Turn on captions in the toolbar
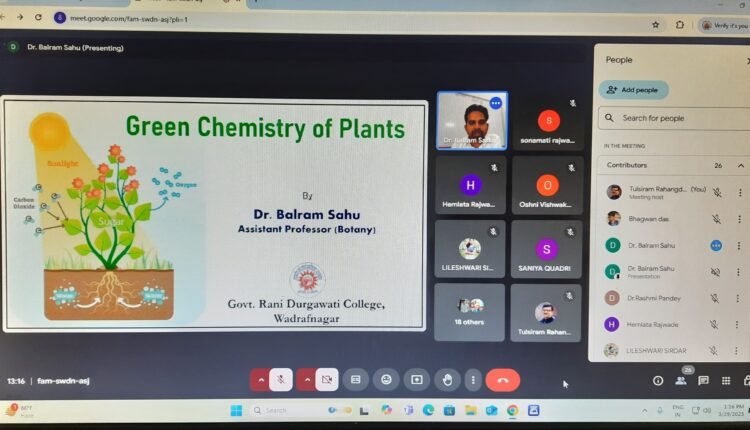Image resolution: width=750 pixels, height=430 pixels. click(355, 380)
